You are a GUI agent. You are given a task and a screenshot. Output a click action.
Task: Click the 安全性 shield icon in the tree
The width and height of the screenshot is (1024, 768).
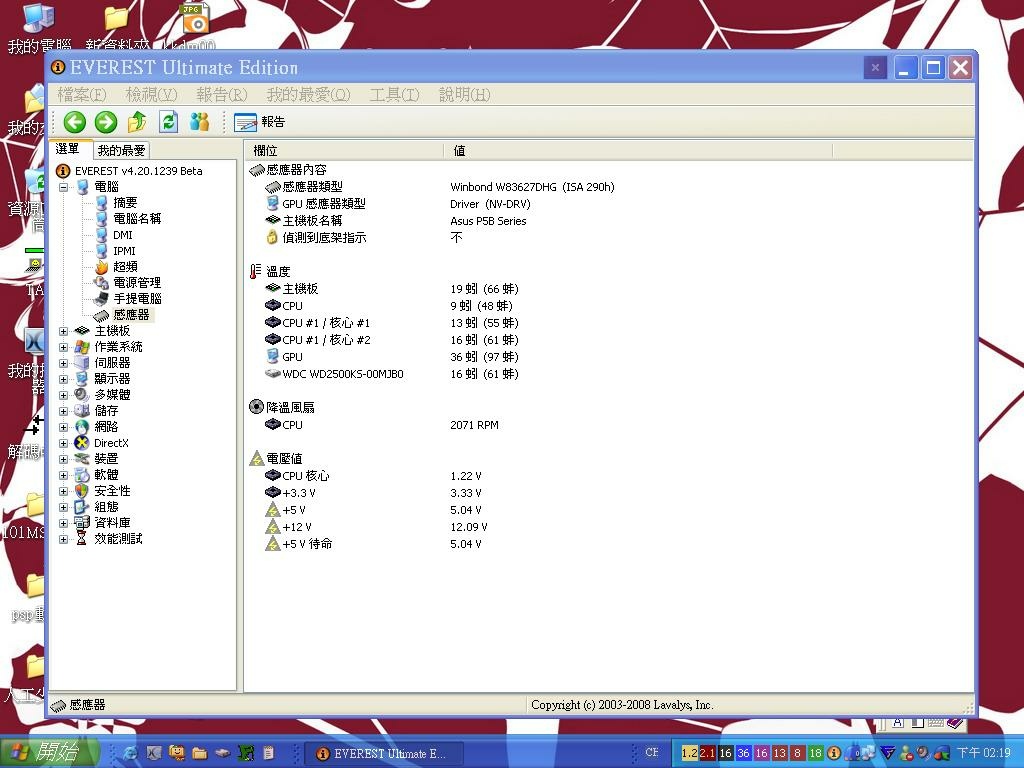(82, 491)
